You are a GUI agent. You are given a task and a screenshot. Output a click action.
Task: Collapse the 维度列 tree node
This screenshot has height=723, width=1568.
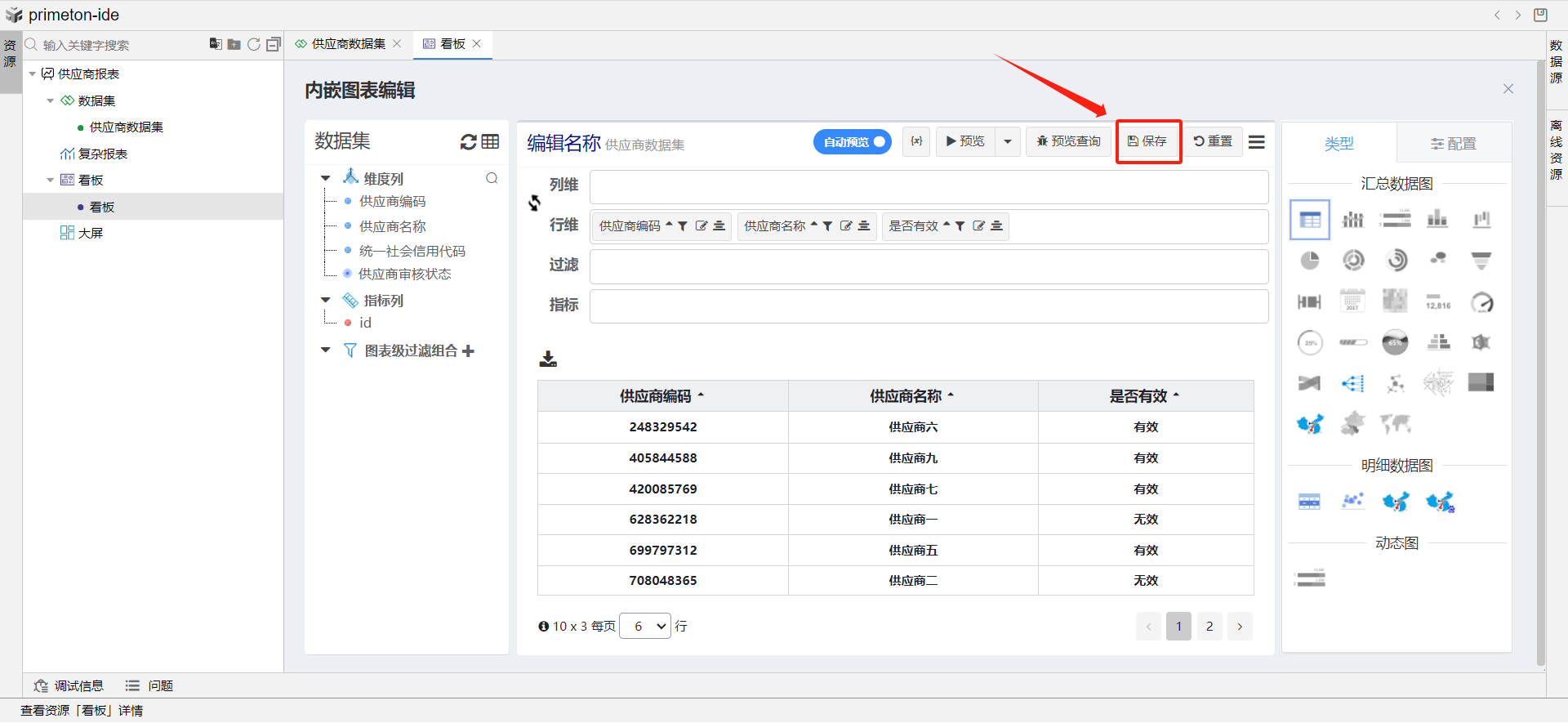326,178
